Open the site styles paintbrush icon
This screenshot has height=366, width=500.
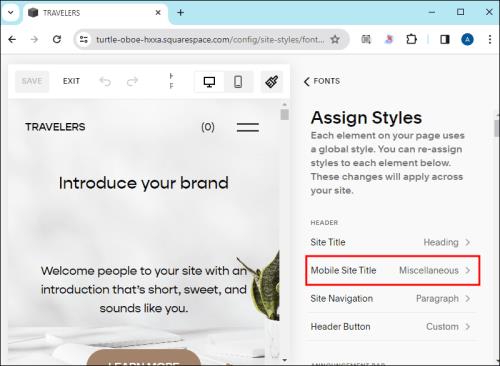coord(272,82)
